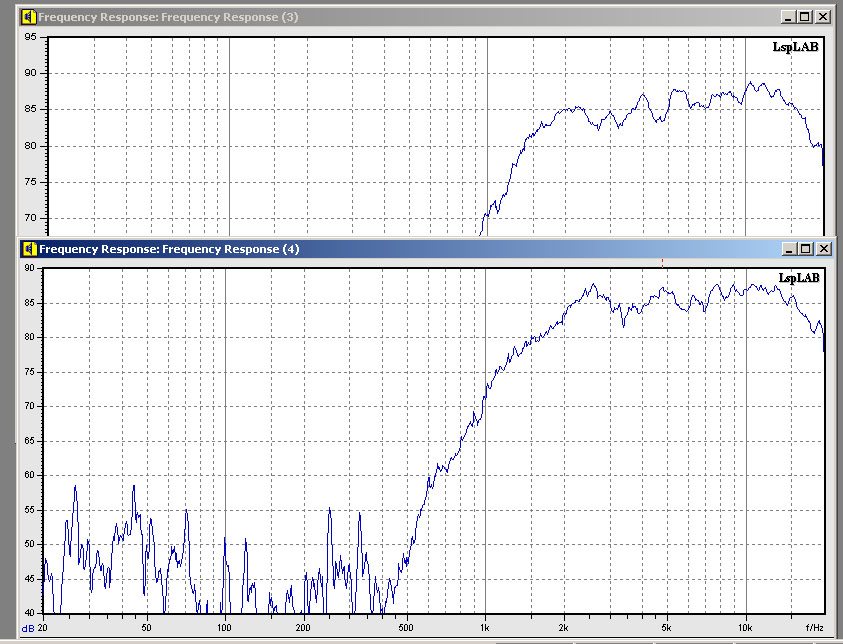
Task: Click the 65 dB axis label
Action: [29, 441]
